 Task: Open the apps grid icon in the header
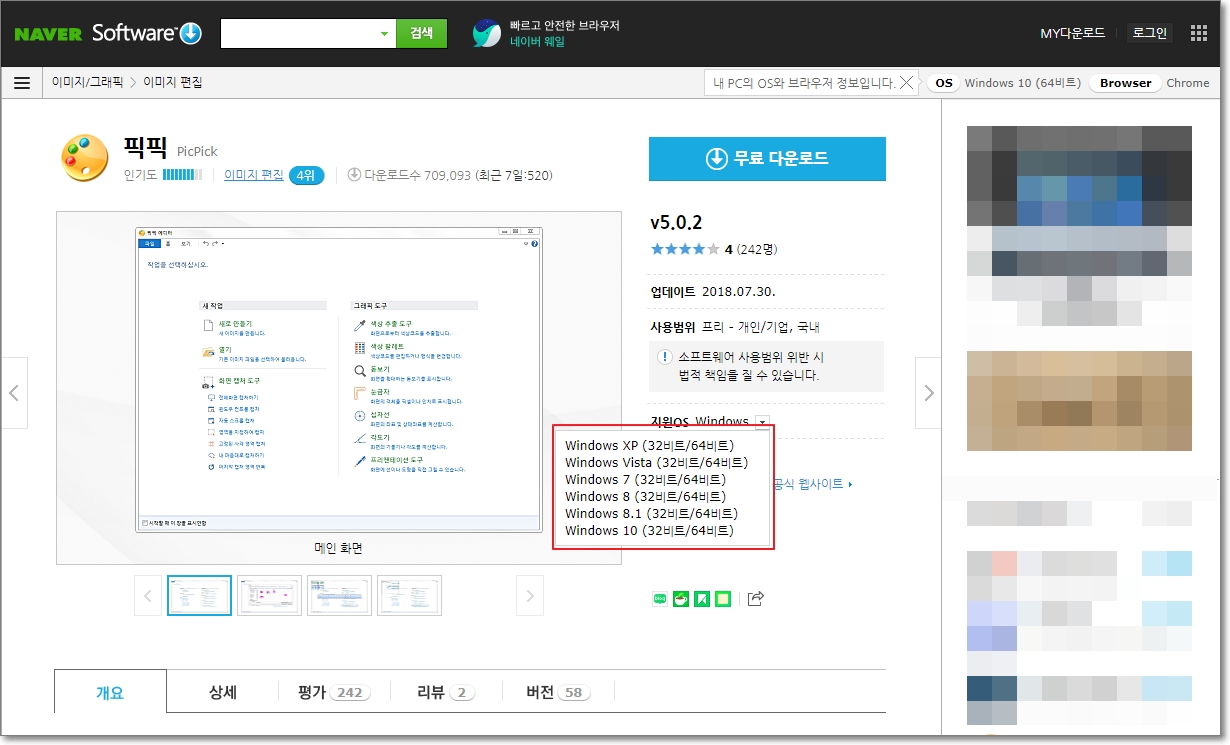(1199, 33)
